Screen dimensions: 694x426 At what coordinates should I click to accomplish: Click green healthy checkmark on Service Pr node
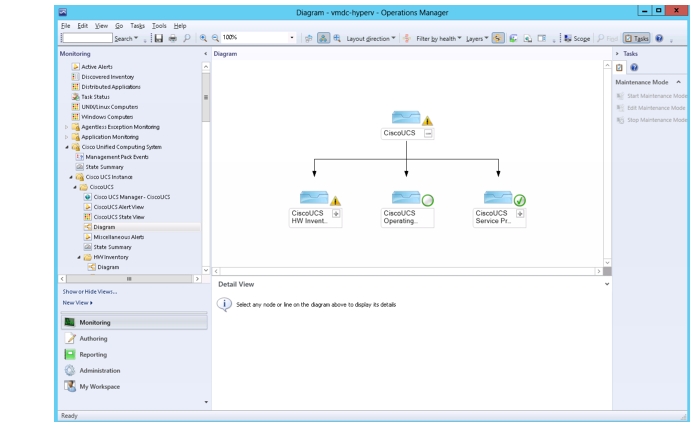(520, 201)
